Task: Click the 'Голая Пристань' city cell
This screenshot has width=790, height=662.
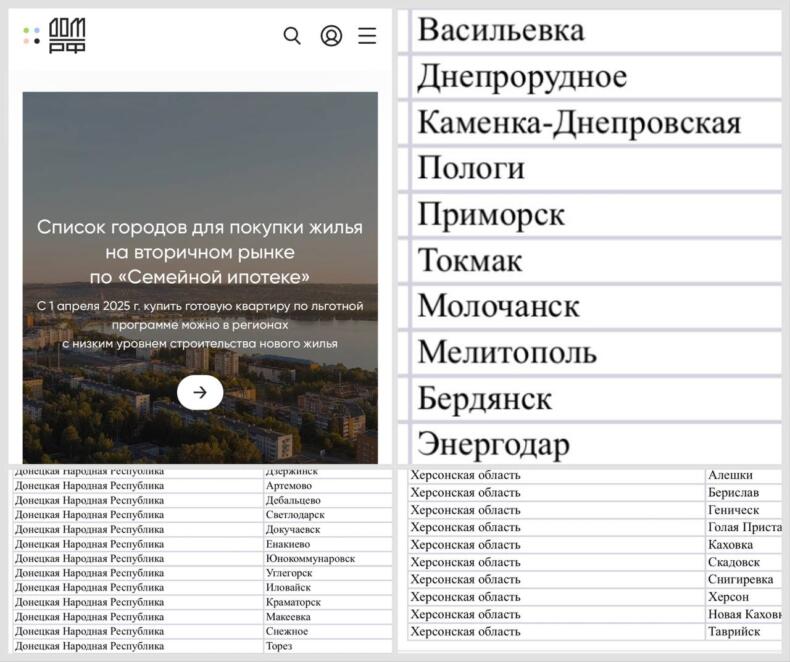Action: coord(744,527)
